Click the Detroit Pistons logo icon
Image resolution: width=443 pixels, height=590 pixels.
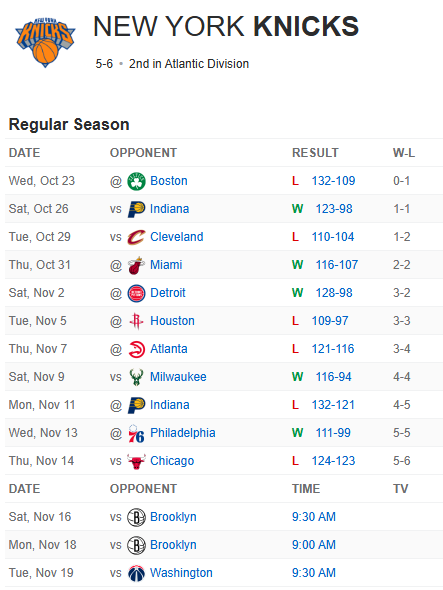[136, 293]
